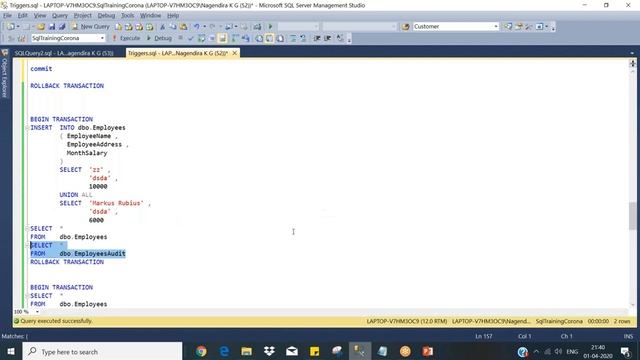
Task: Open File Explorer from the taskbar
Action: [x=247, y=351]
